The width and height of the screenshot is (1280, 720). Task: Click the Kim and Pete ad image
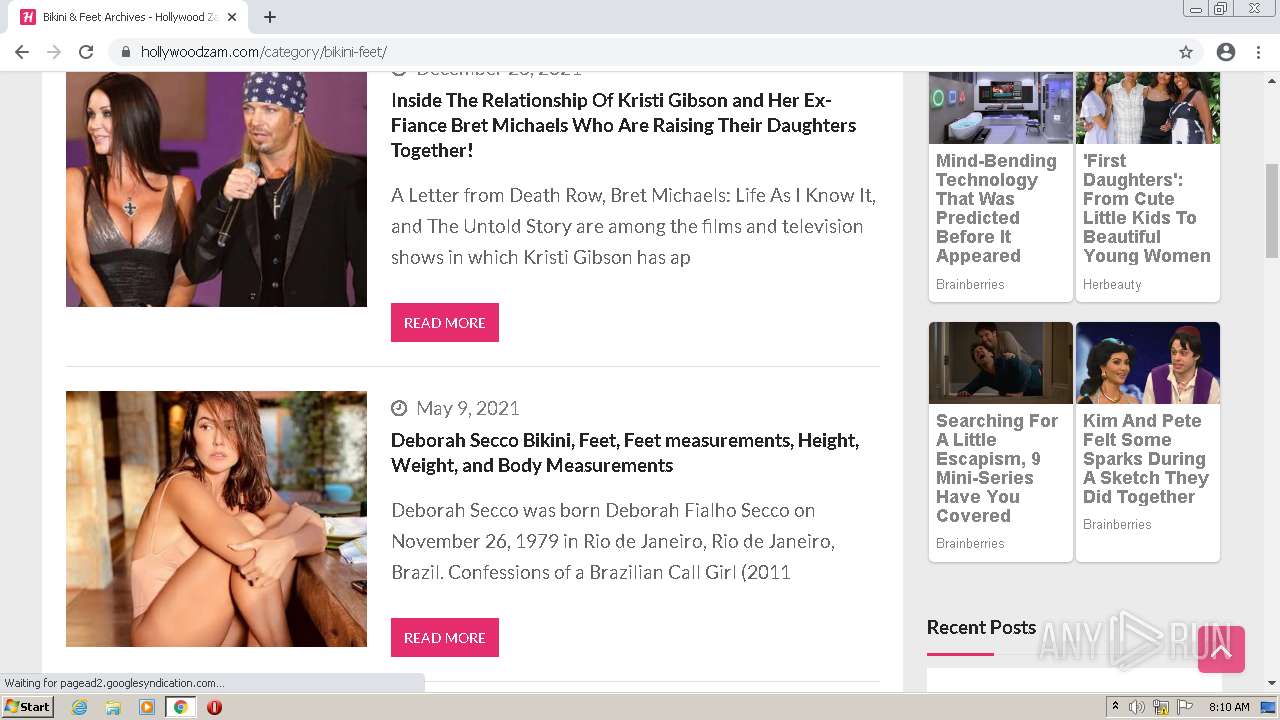[1148, 363]
